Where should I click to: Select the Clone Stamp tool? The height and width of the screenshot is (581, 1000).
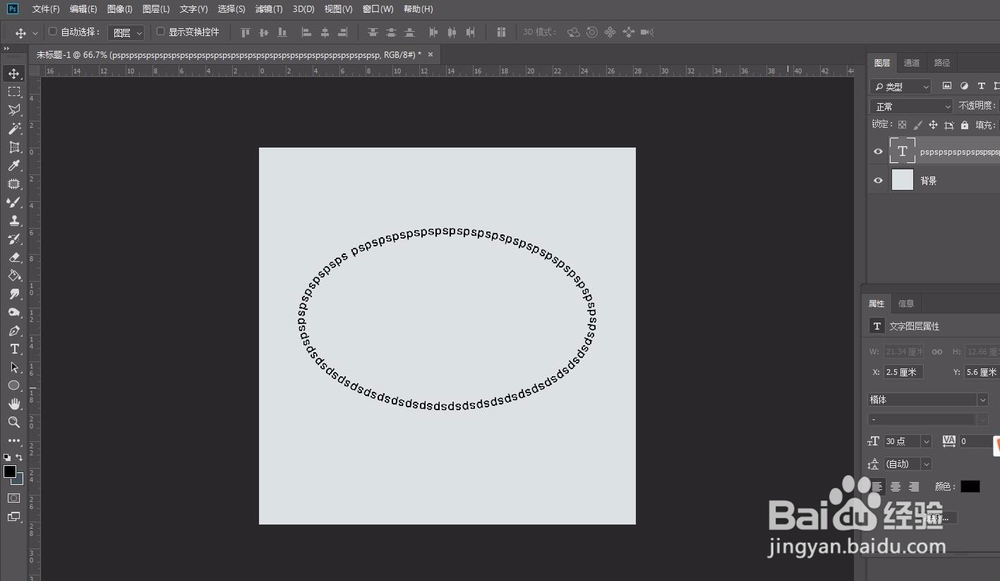point(14,221)
